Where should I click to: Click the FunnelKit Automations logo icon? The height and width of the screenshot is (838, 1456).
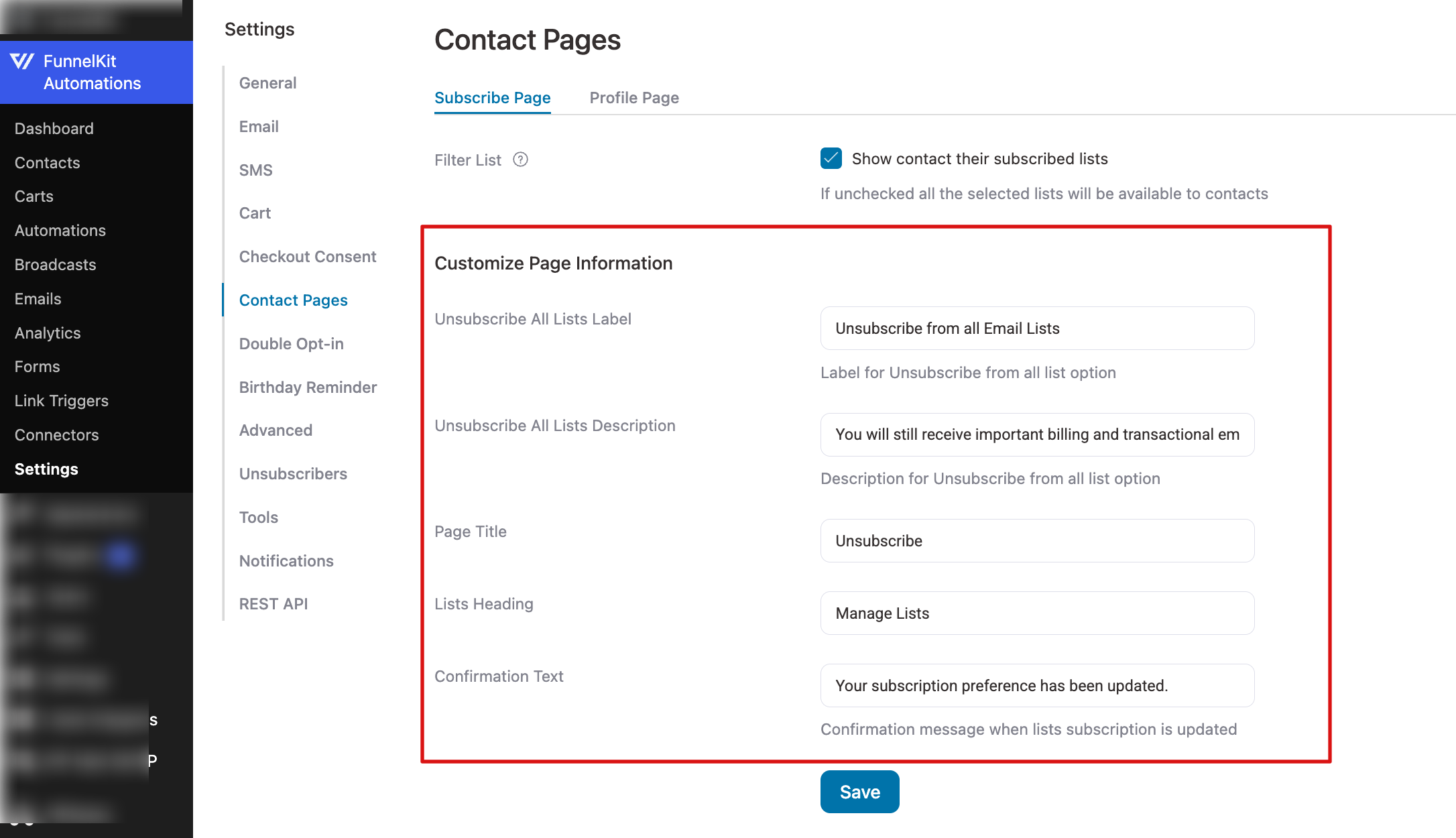pos(22,61)
